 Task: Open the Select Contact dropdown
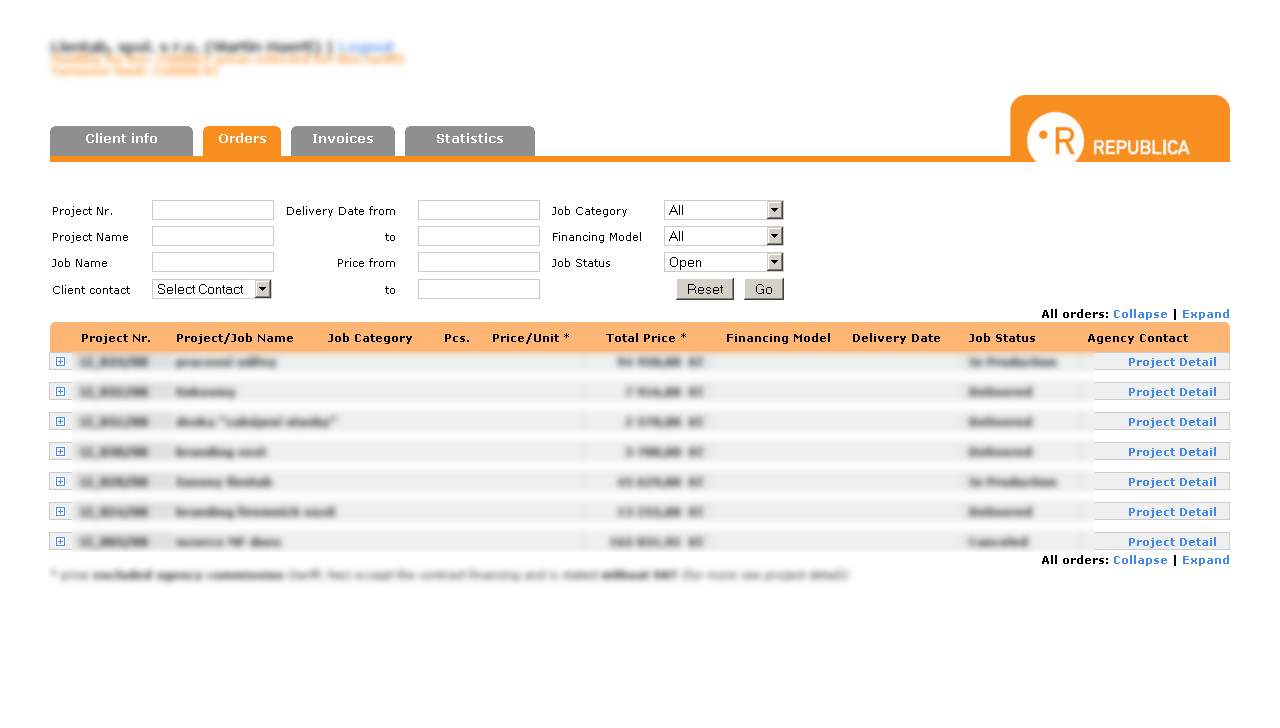pos(212,289)
